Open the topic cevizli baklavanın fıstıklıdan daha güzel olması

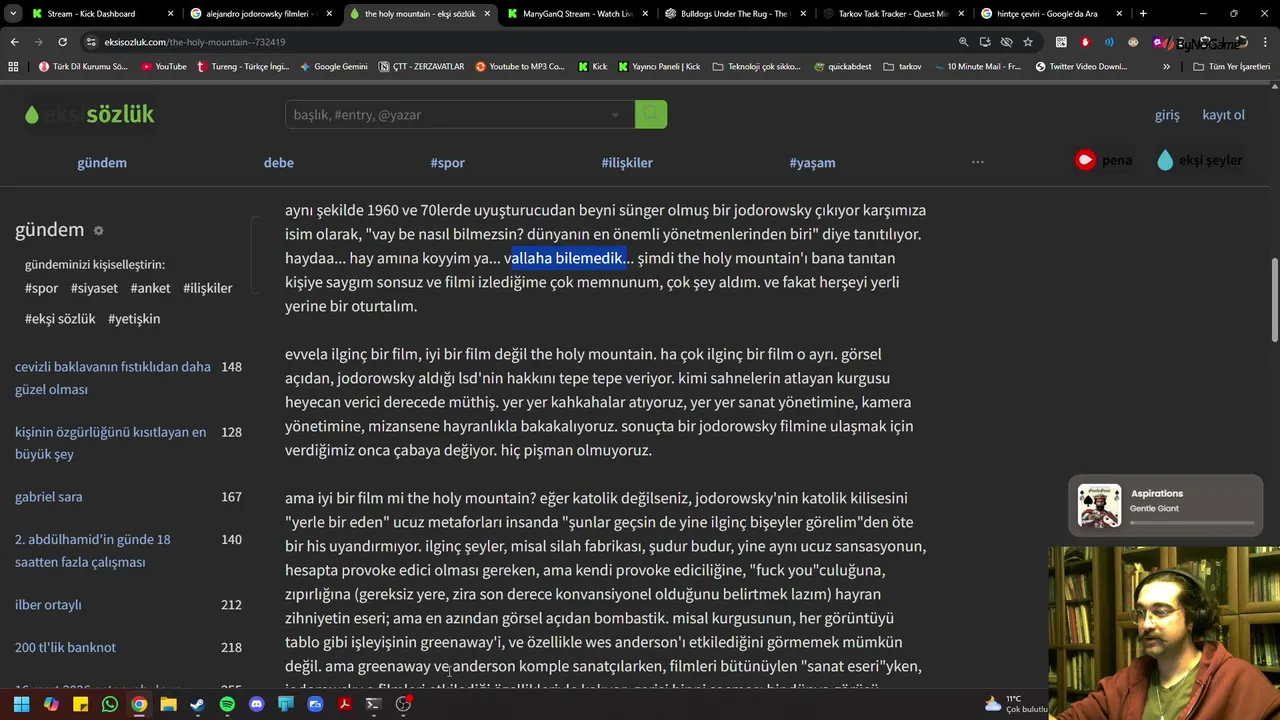tap(113, 378)
